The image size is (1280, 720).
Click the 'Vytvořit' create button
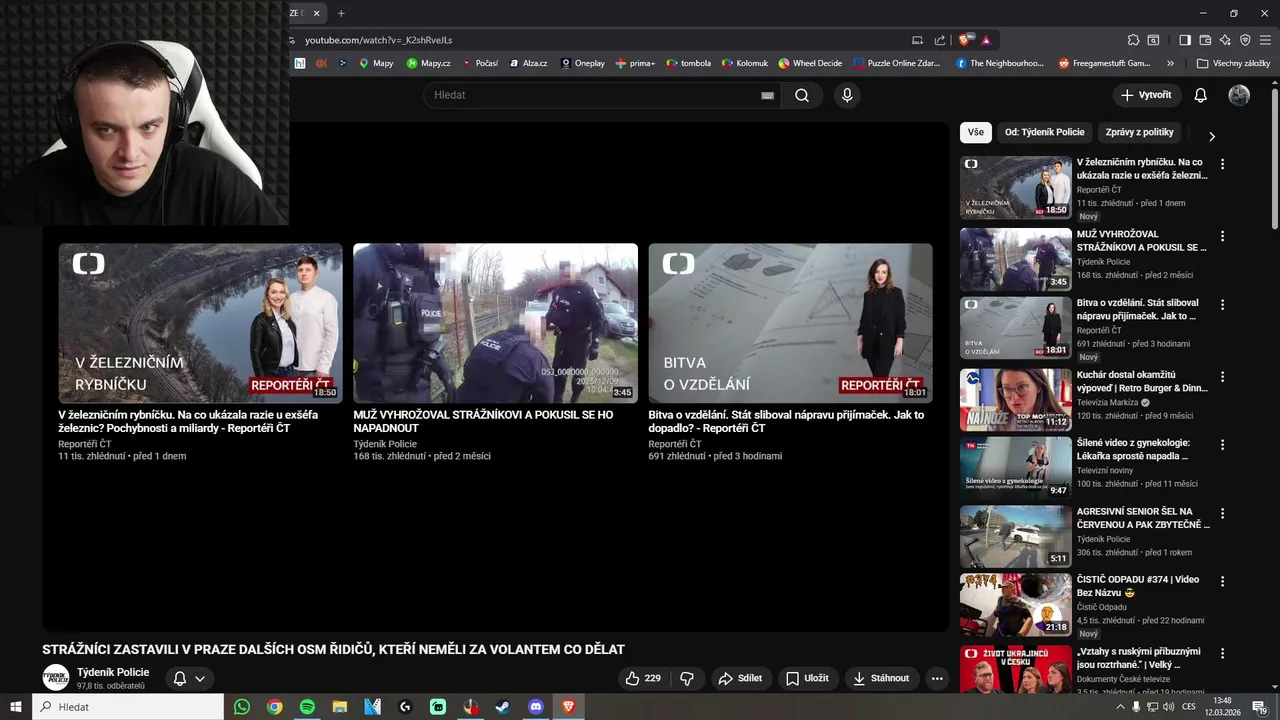[1147, 95]
